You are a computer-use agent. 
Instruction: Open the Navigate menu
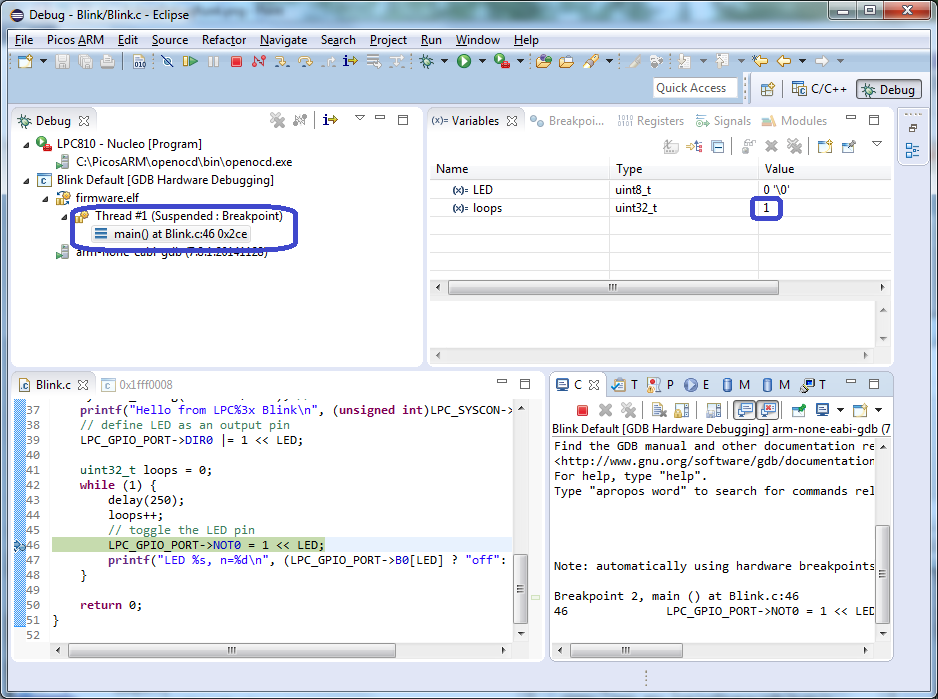tap(284, 40)
